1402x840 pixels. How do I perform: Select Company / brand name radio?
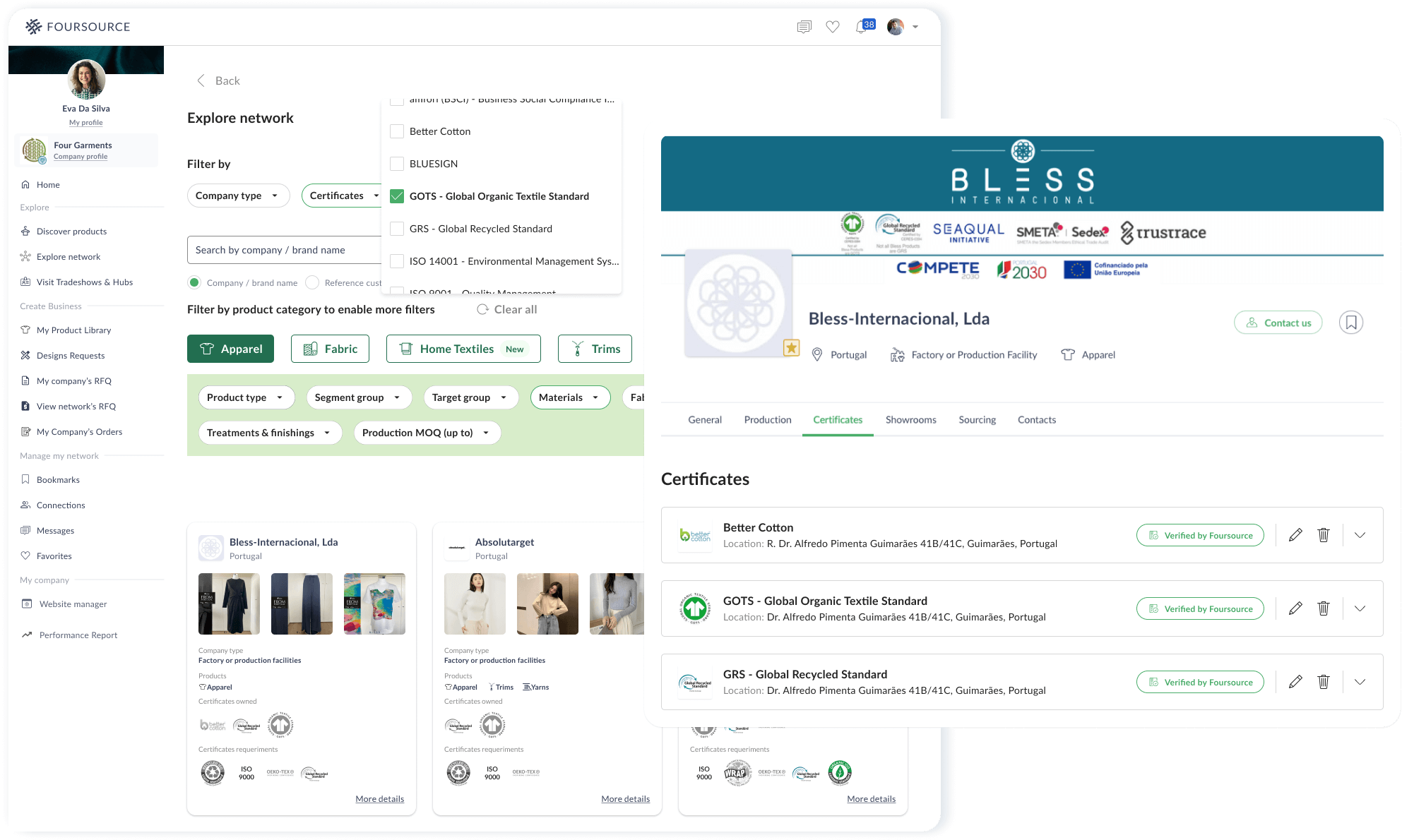pos(194,282)
